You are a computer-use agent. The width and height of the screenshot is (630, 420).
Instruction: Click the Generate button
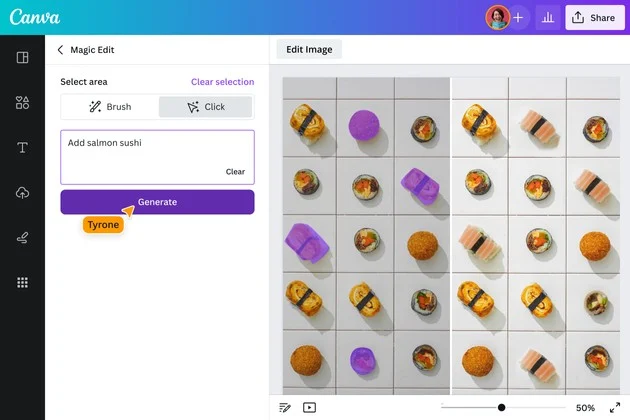[157, 202]
